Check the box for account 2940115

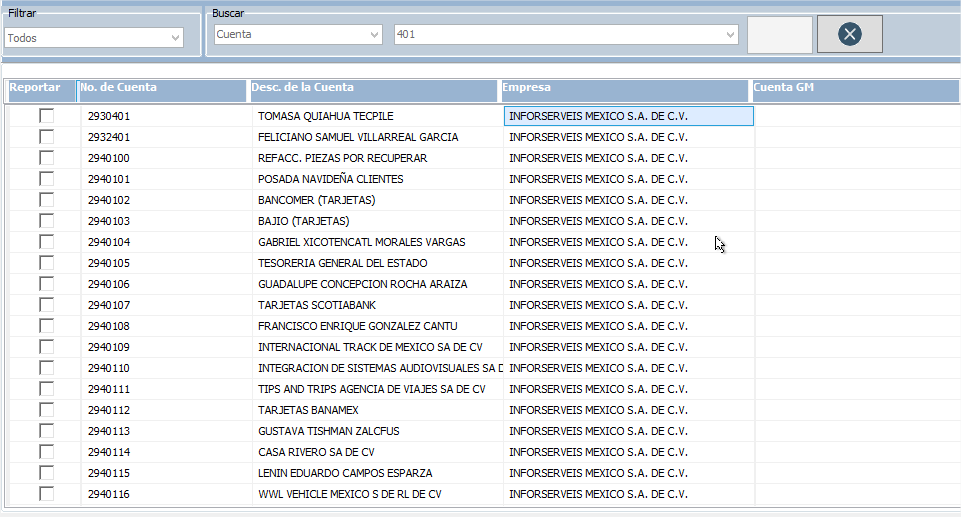46,472
